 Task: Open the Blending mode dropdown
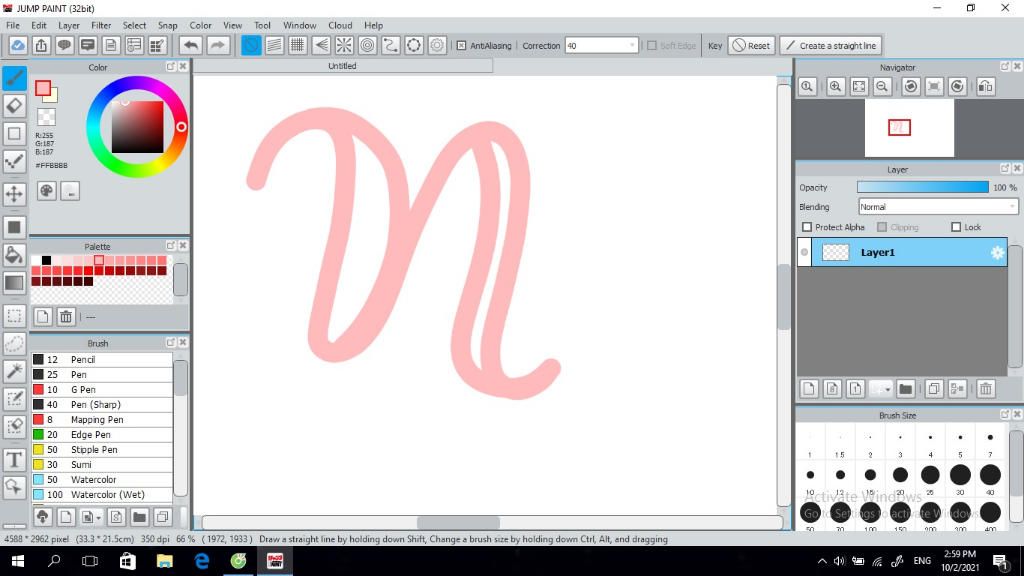pos(938,207)
